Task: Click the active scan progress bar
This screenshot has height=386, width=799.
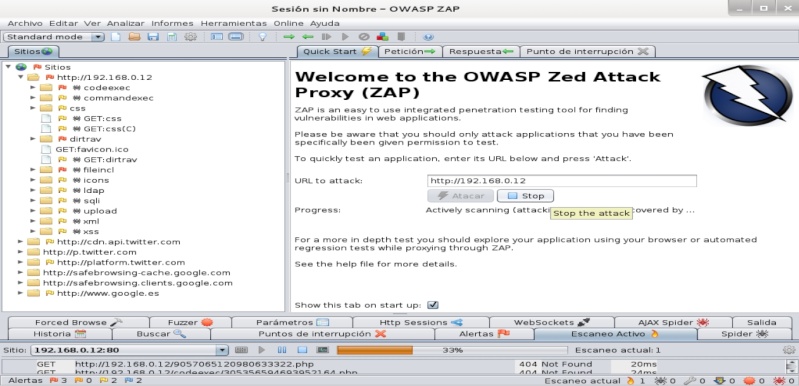Action: pyautogui.click(x=452, y=350)
